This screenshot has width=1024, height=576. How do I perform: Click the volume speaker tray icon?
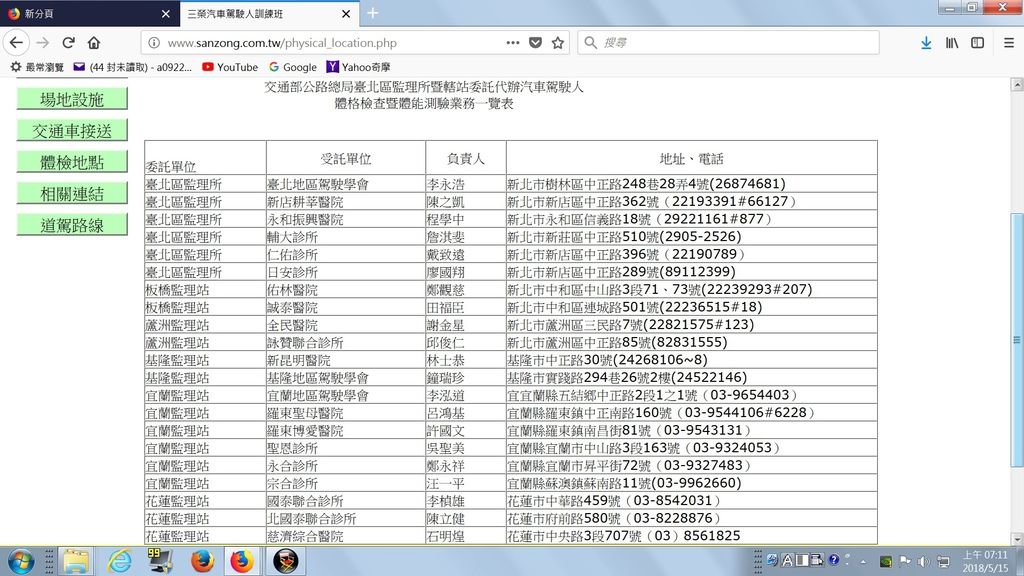(x=923, y=561)
